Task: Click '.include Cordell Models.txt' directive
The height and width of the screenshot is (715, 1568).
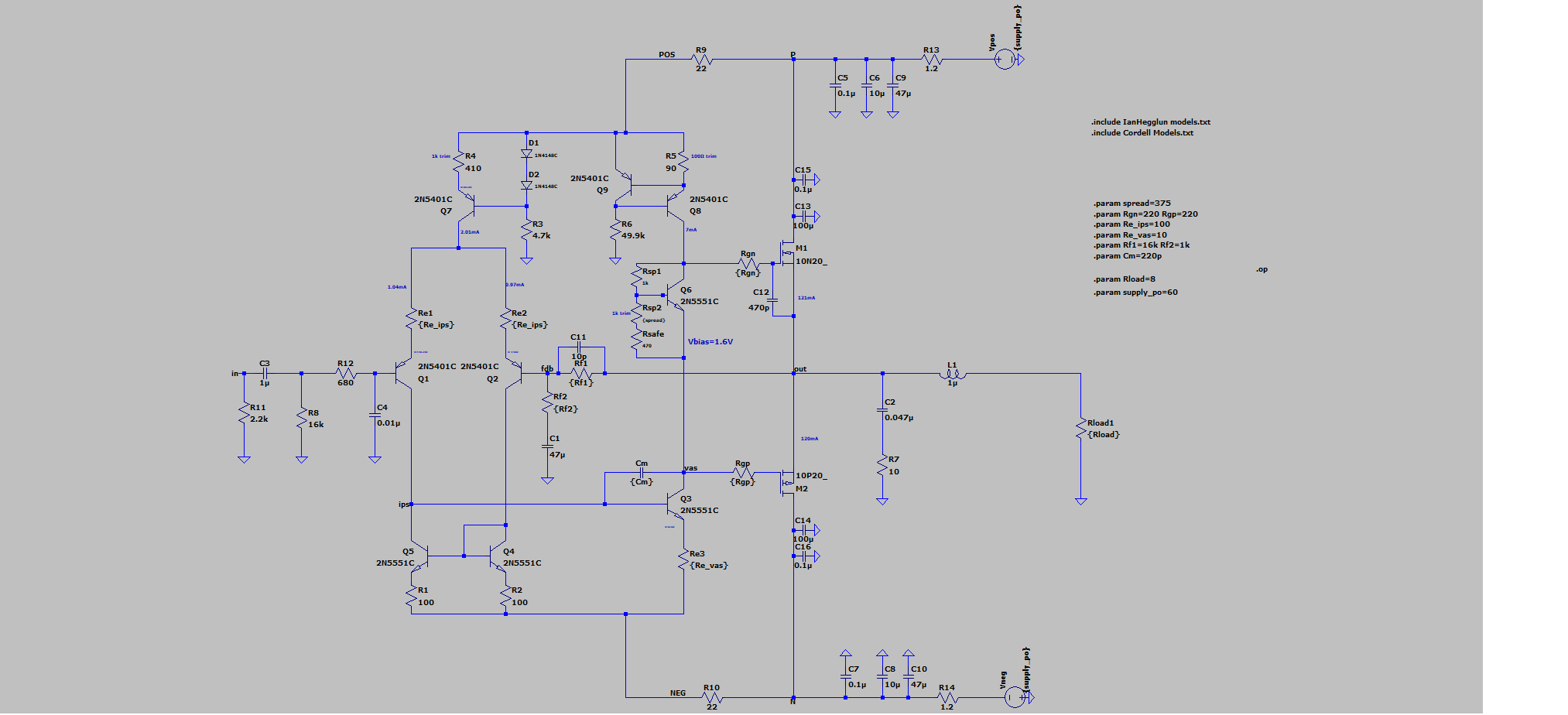Action: coord(1142,133)
